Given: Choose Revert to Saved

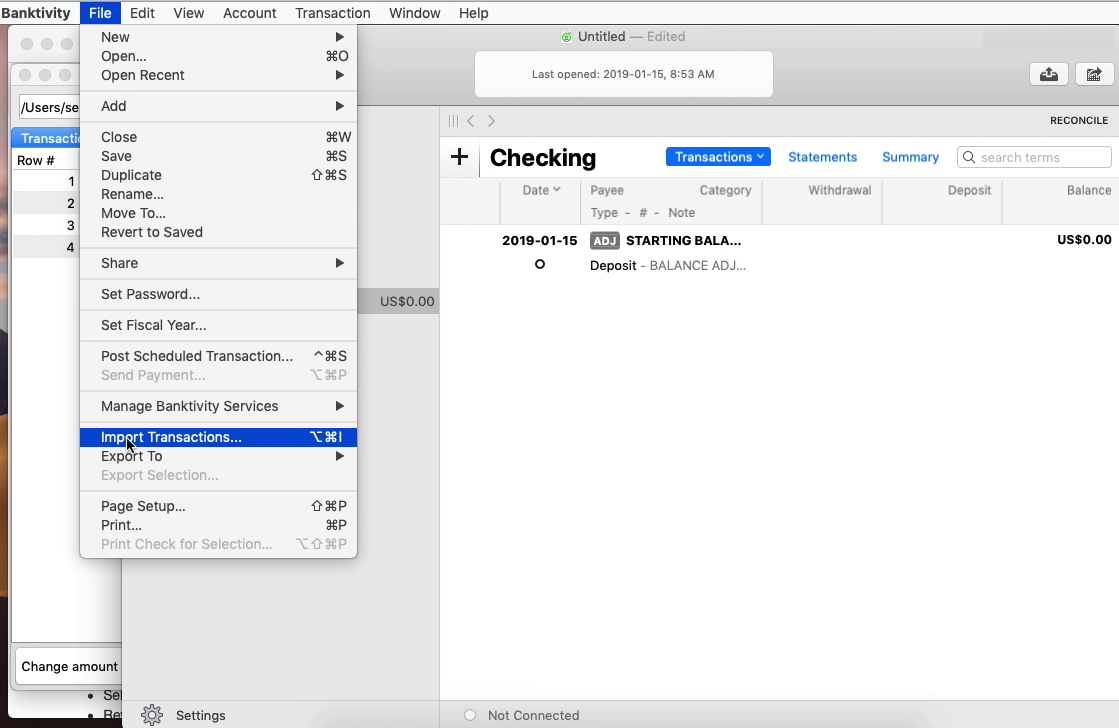Looking at the screenshot, I should click(218, 232).
